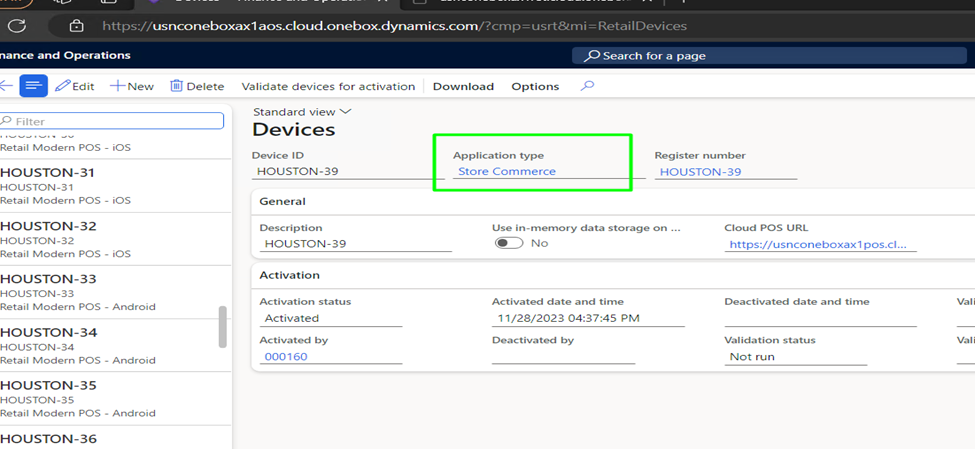
Task: Toggle the list pane icon button
Action: pyautogui.click(x=34, y=86)
